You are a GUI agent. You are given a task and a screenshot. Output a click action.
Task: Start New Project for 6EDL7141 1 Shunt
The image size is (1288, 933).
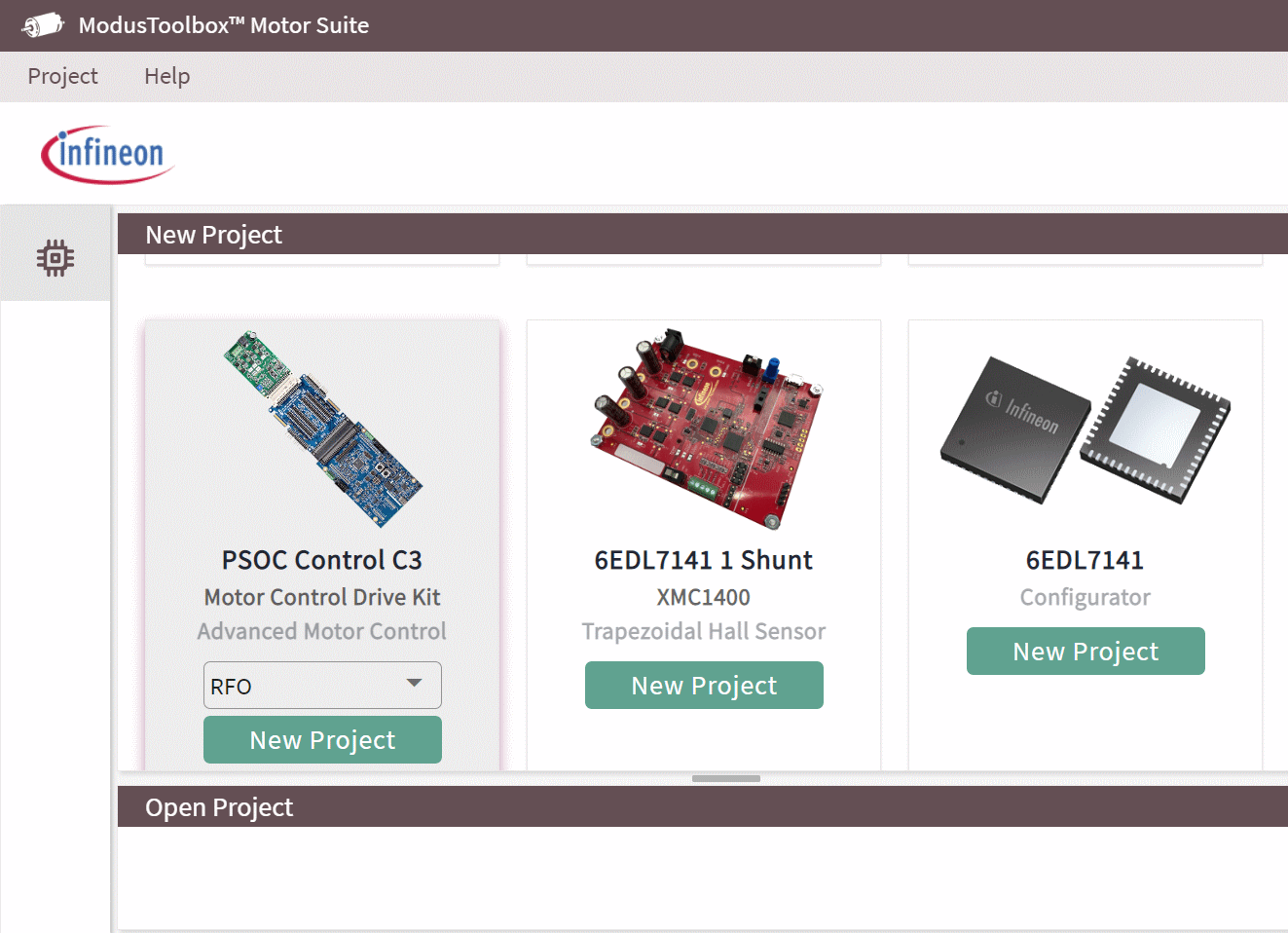pyautogui.click(x=704, y=686)
